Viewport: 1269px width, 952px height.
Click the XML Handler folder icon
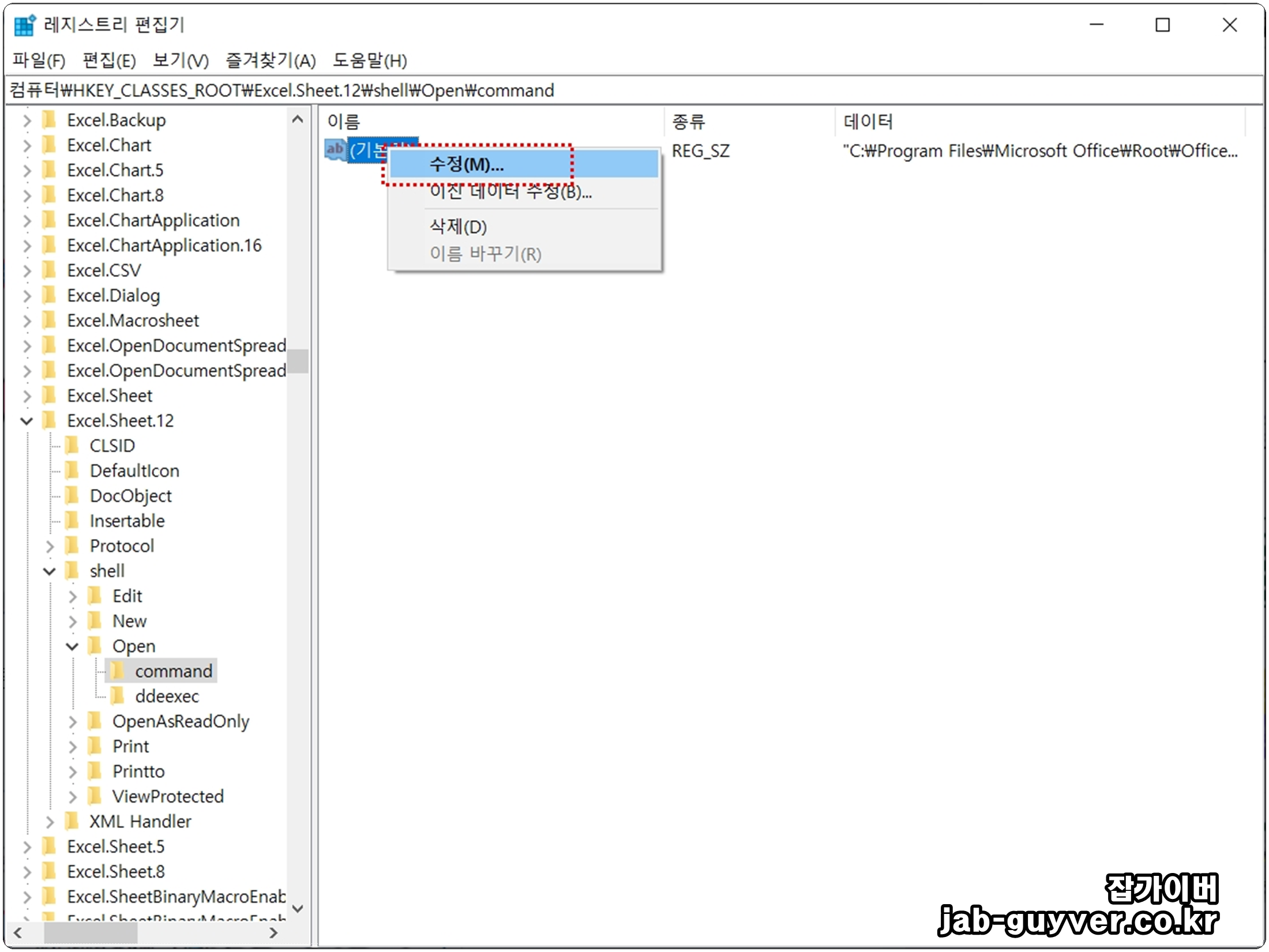72,821
